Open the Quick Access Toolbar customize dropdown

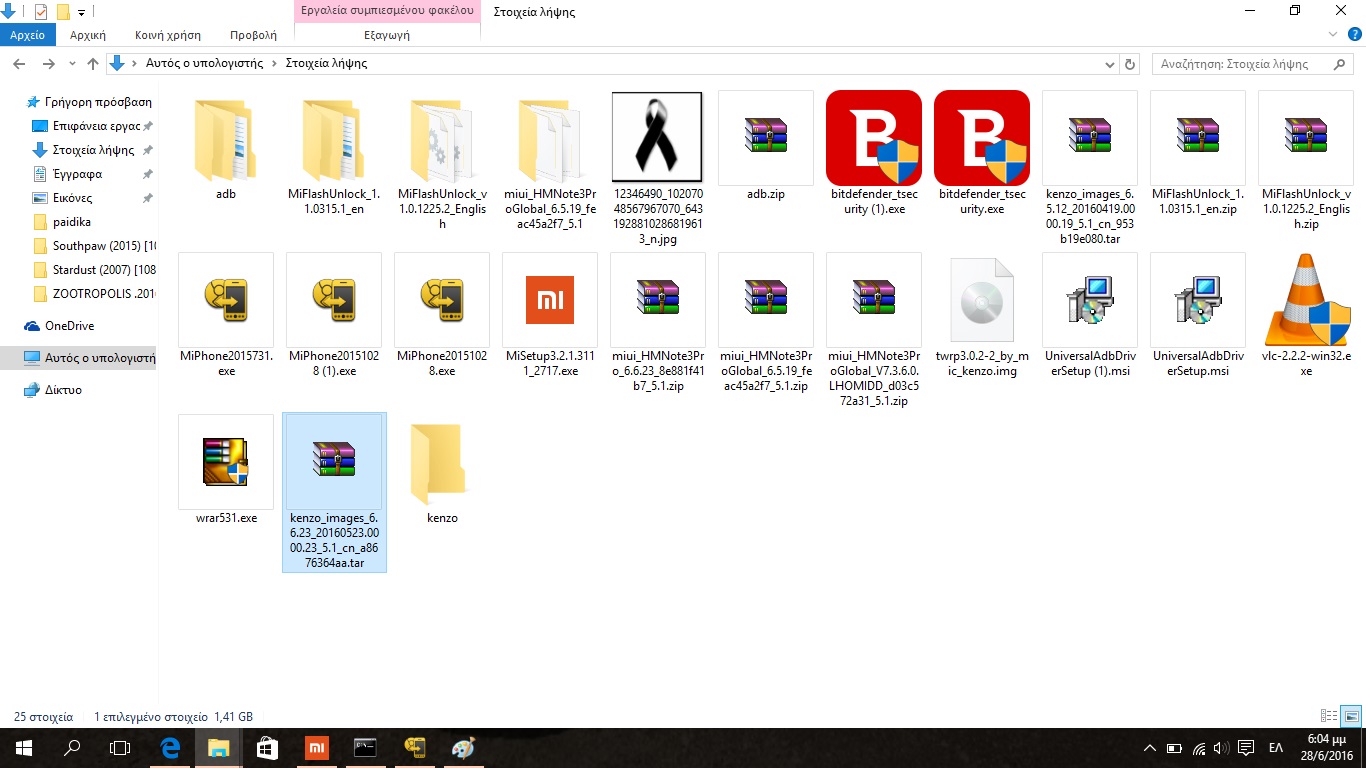(82, 12)
